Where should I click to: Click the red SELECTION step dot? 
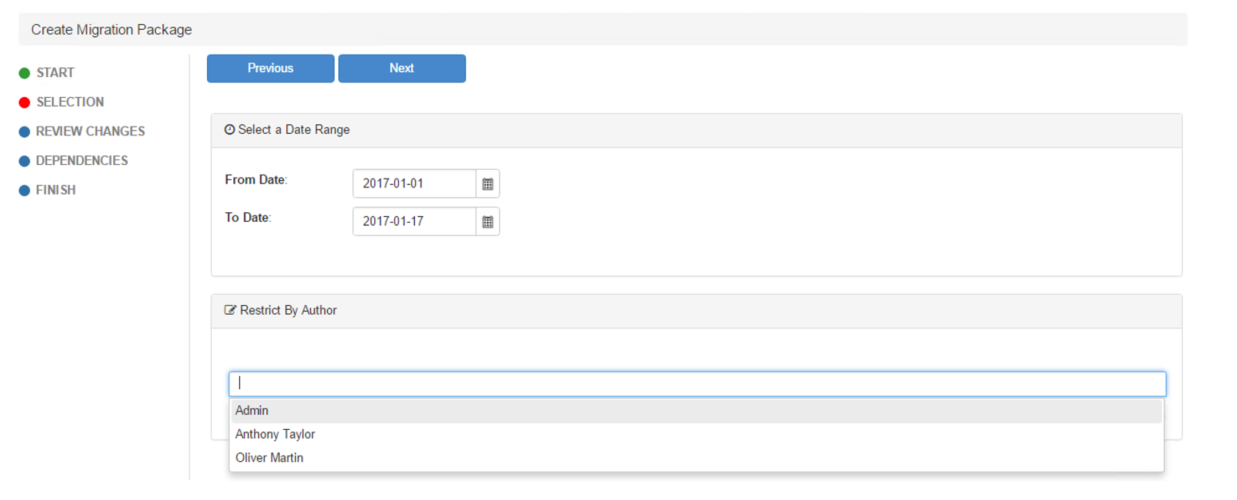(24, 102)
